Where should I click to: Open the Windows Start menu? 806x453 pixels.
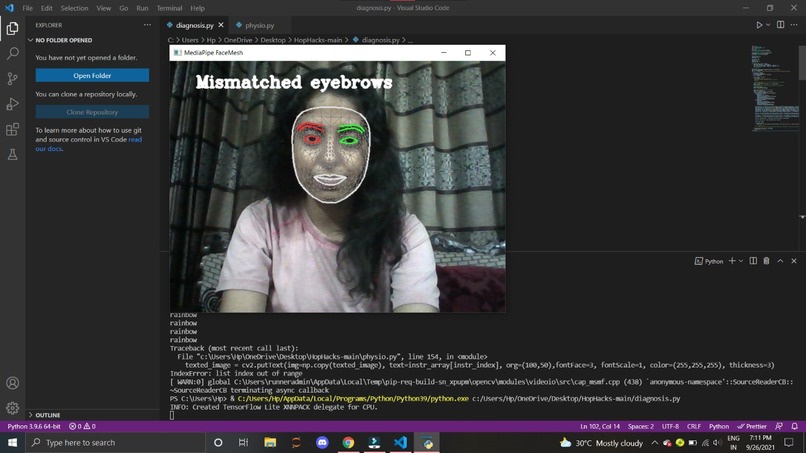[12, 442]
